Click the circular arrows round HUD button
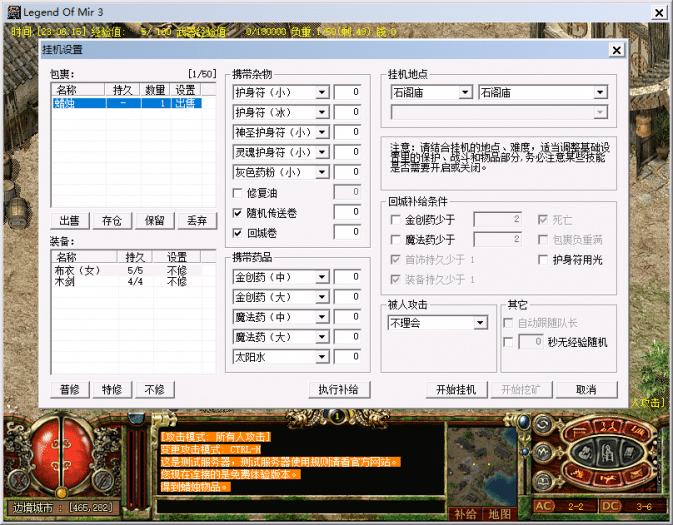Viewport: 673px width, 525px height. [542, 426]
